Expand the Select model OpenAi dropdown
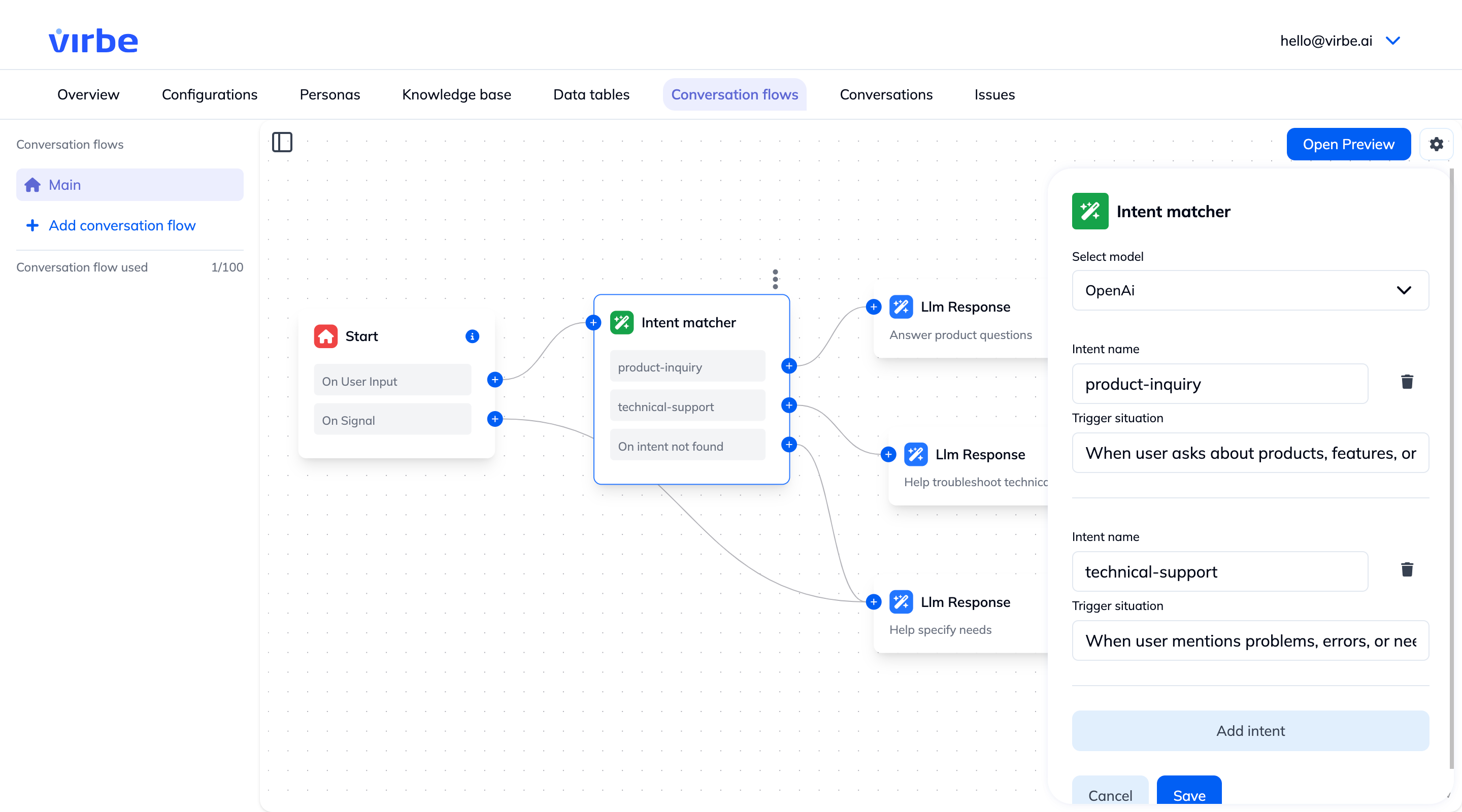Viewport: 1462px width, 812px height. tap(1250, 290)
